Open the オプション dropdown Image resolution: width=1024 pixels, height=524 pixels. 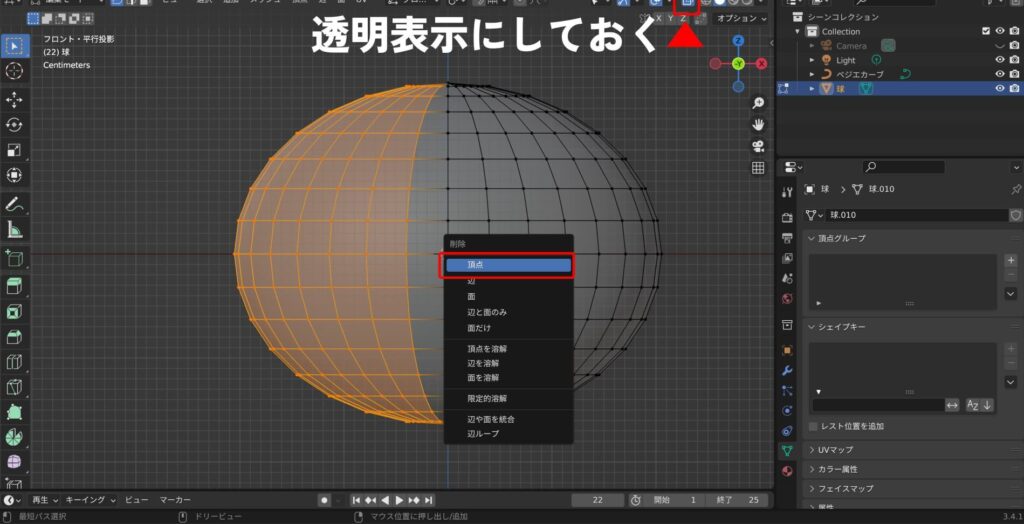pyautogui.click(x=740, y=18)
